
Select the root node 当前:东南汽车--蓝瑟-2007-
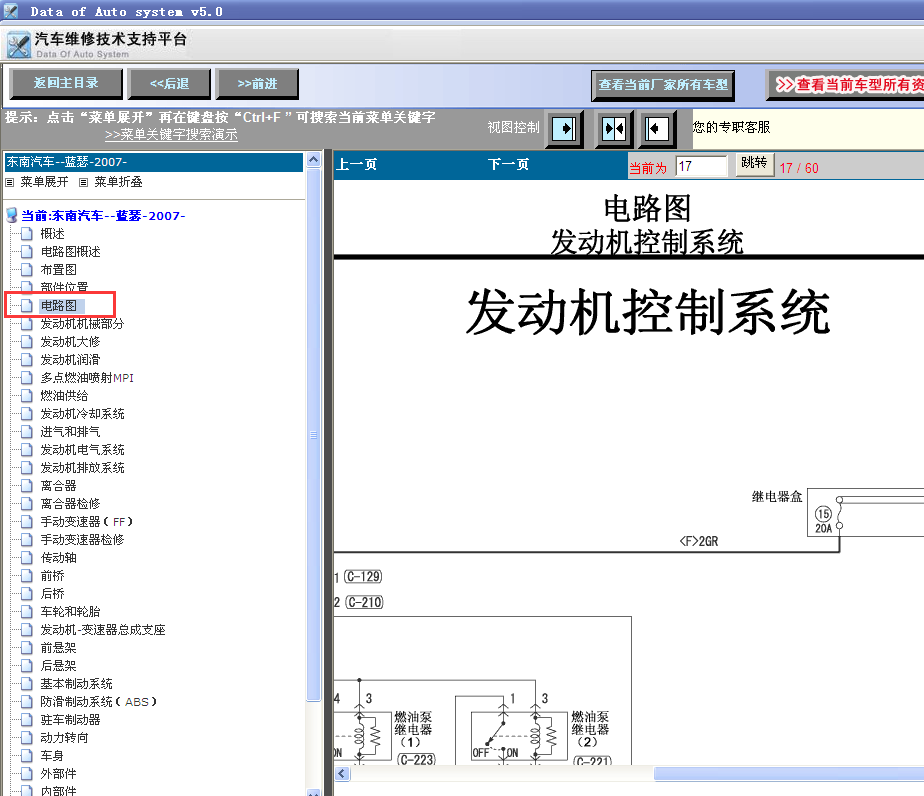pyautogui.click(x=103, y=216)
